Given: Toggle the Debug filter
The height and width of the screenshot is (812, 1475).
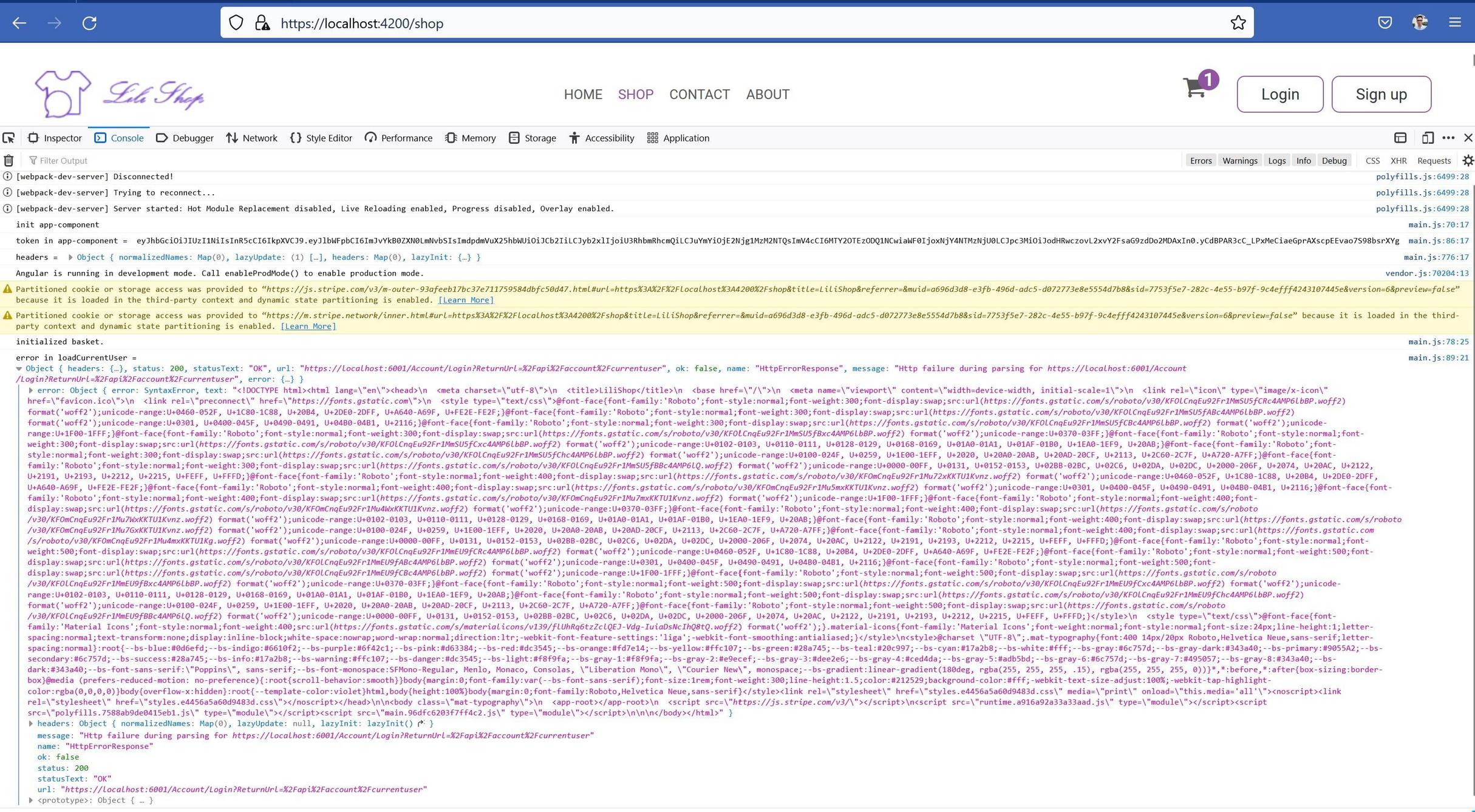Looking at the screenshot, I should click(x=1334, y=160).
